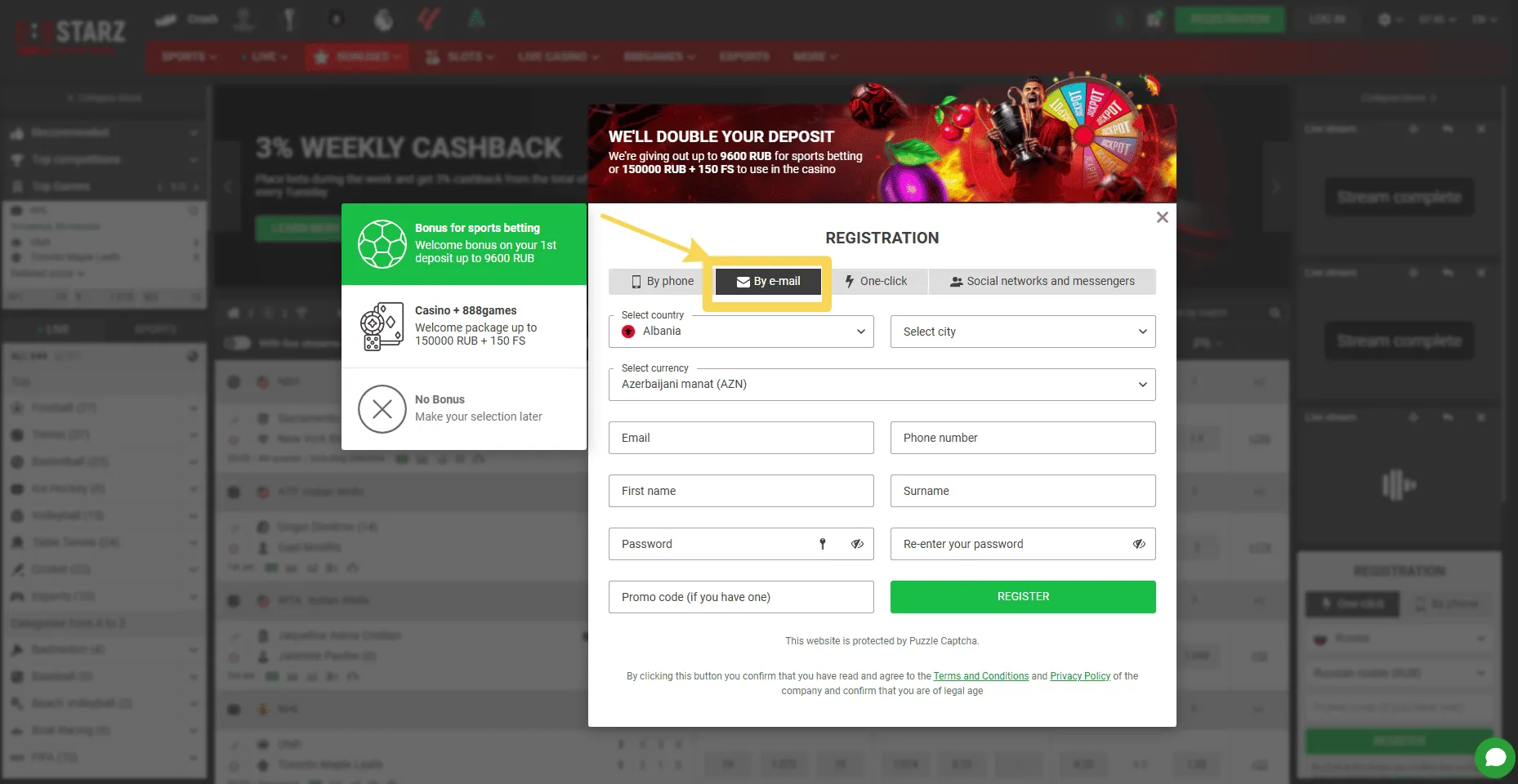Switch to the By phone tab

[662, 281]
